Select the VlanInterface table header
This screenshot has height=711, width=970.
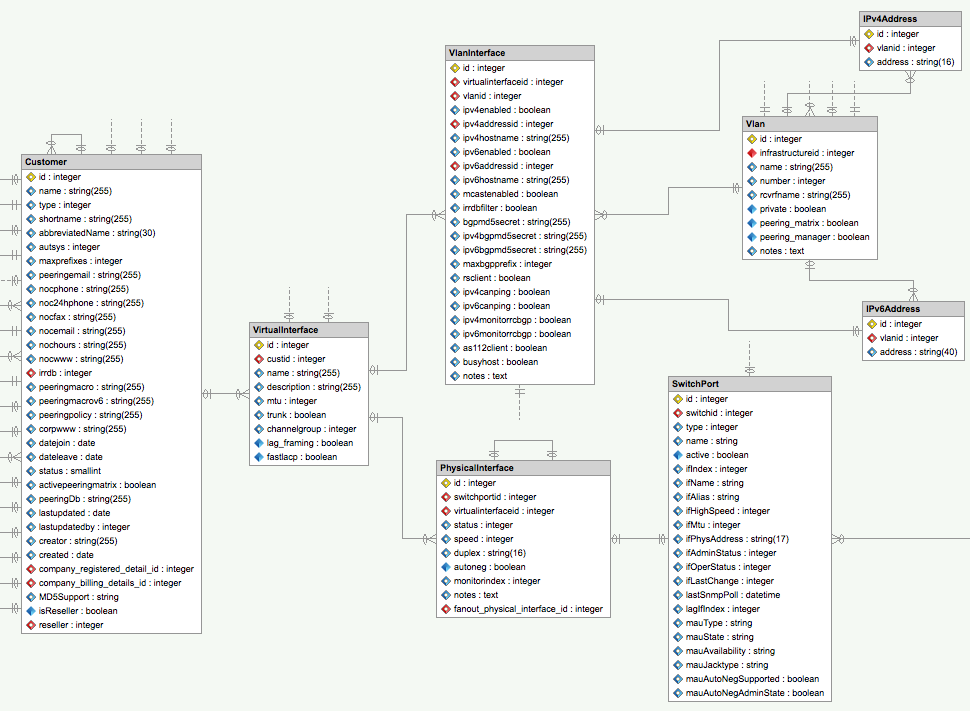[520, 53]
